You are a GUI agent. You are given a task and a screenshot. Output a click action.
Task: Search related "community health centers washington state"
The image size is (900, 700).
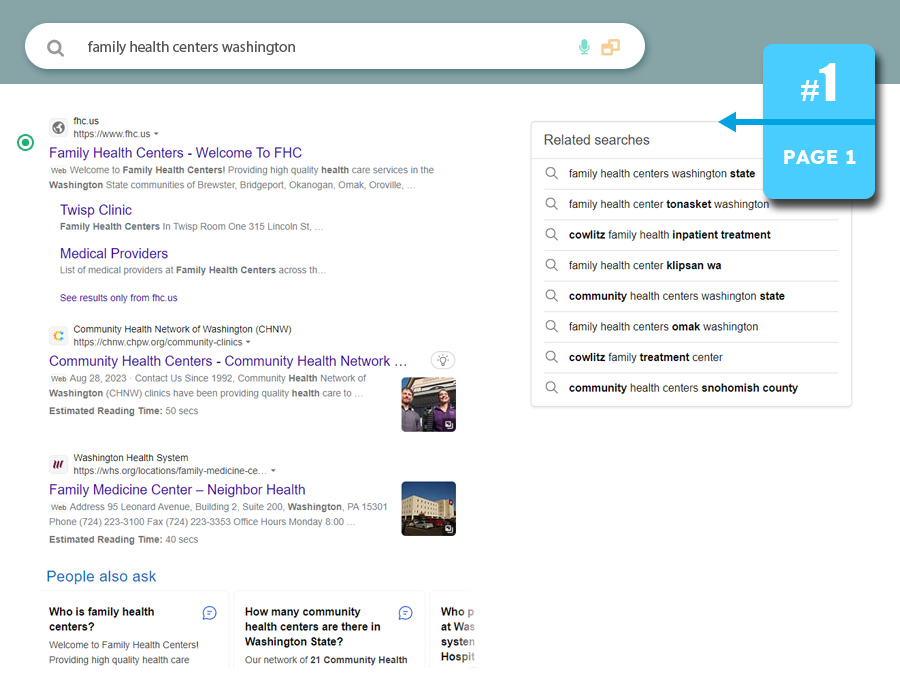pos(676,296)
